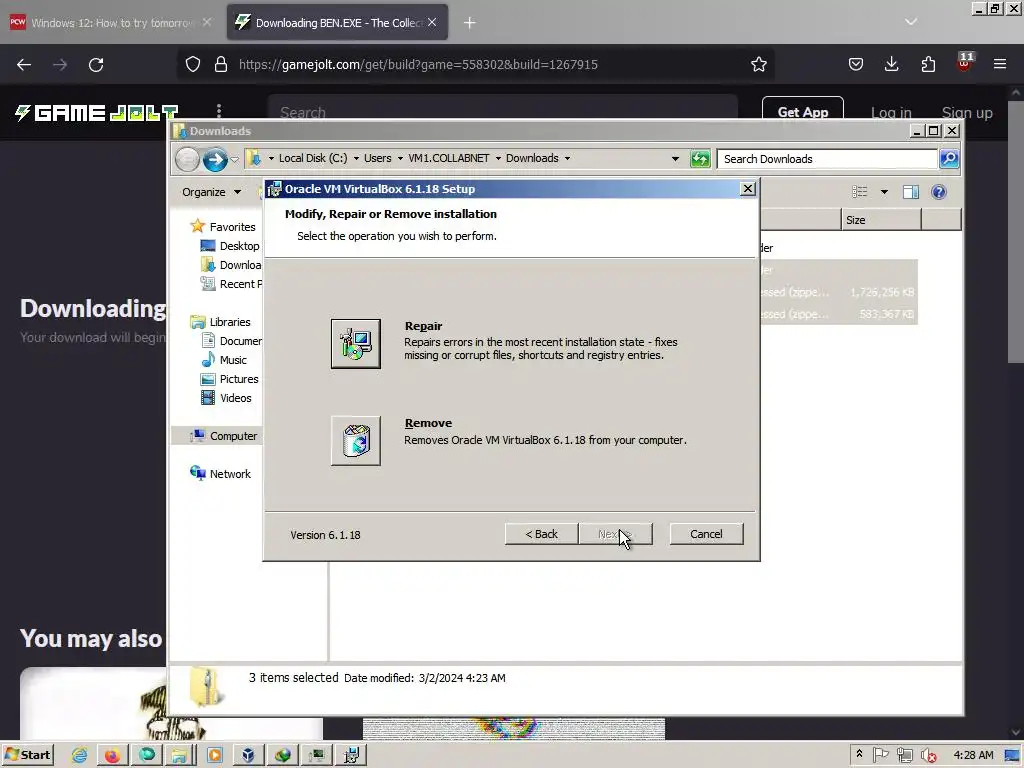Select Favorites in the navigation pane
The image size is (1024, 768).
(x=223, y=227)
